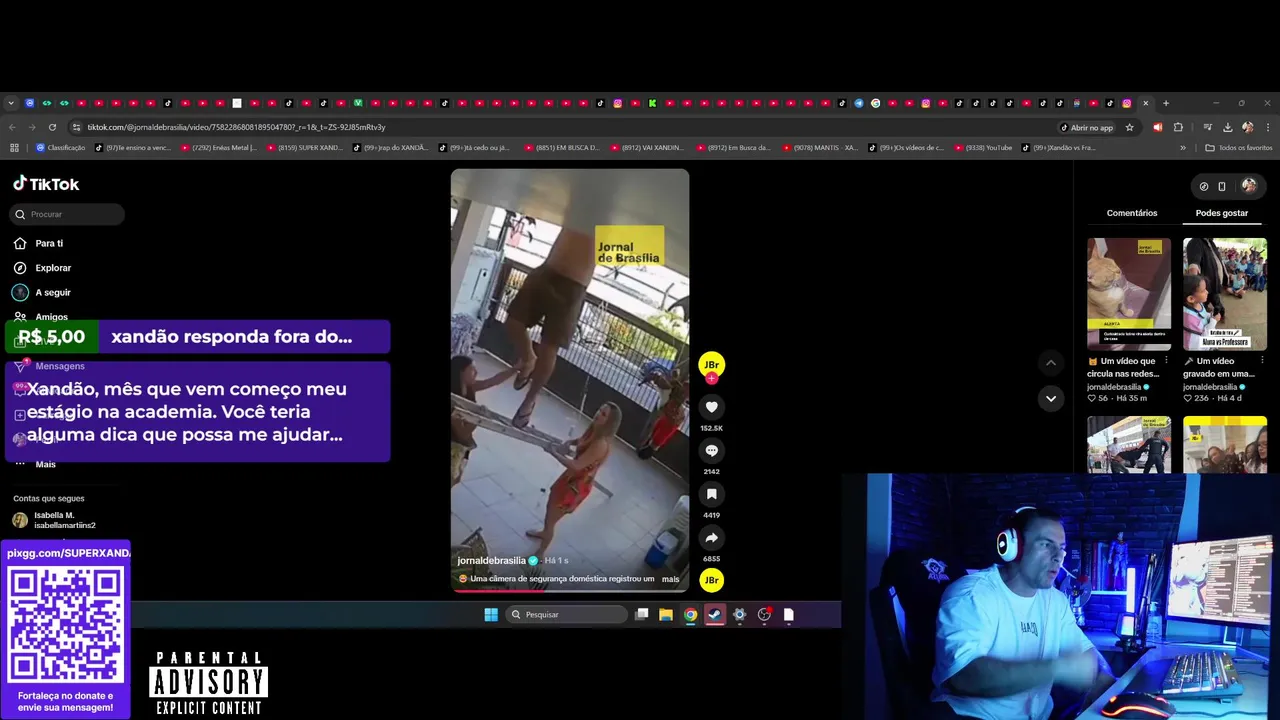Open Chrome downloads icon
1280x720 pixels.
(x=1227, y=127)
